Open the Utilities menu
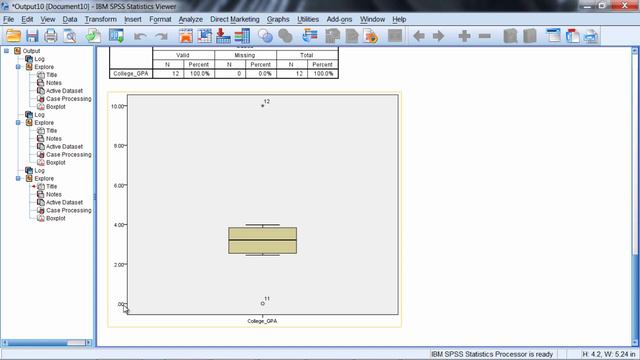Image resolution: width=640 pixels, height=360 pixels. coord(308,19)
